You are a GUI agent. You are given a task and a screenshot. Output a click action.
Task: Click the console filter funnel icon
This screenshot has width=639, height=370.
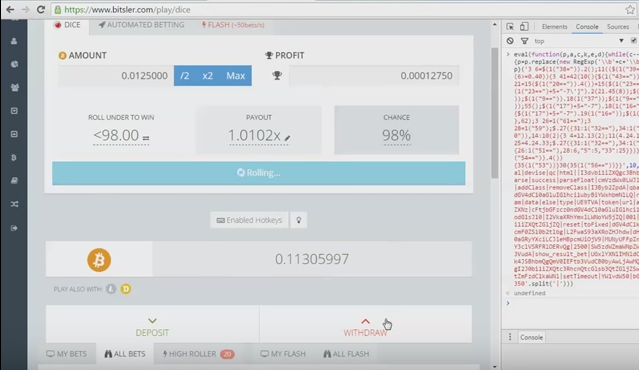[x=524, y=41]
